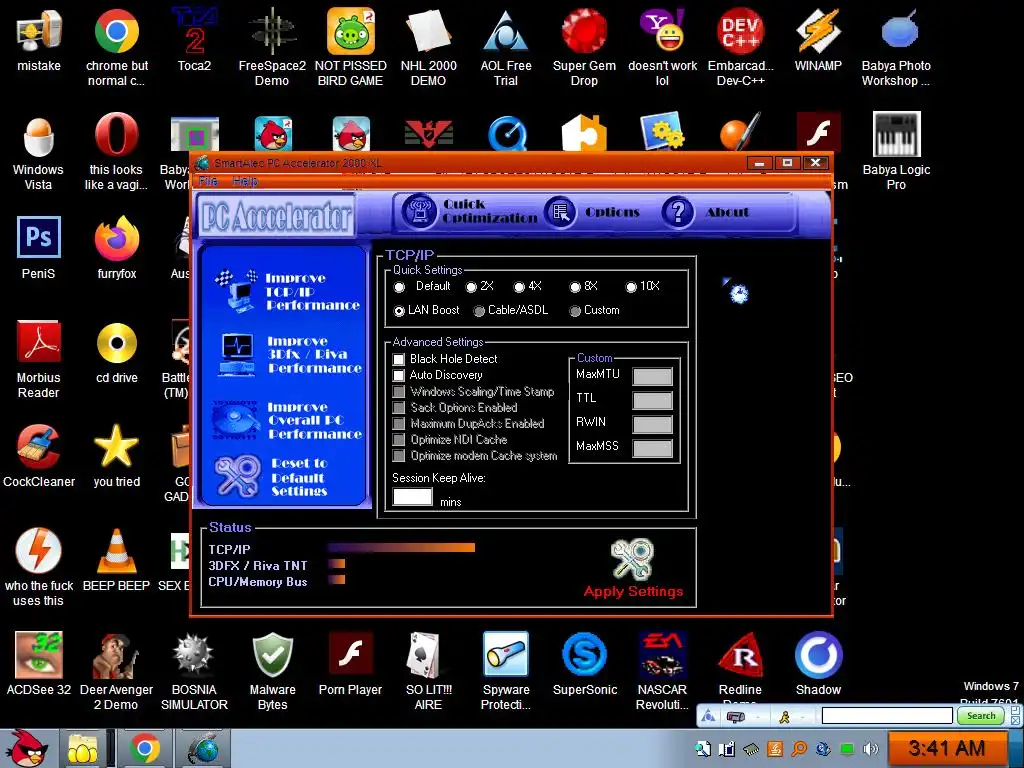Click the Angry Birds start button
The width and height of the screenshot is (1024, 768).
(x=27, y=748)
